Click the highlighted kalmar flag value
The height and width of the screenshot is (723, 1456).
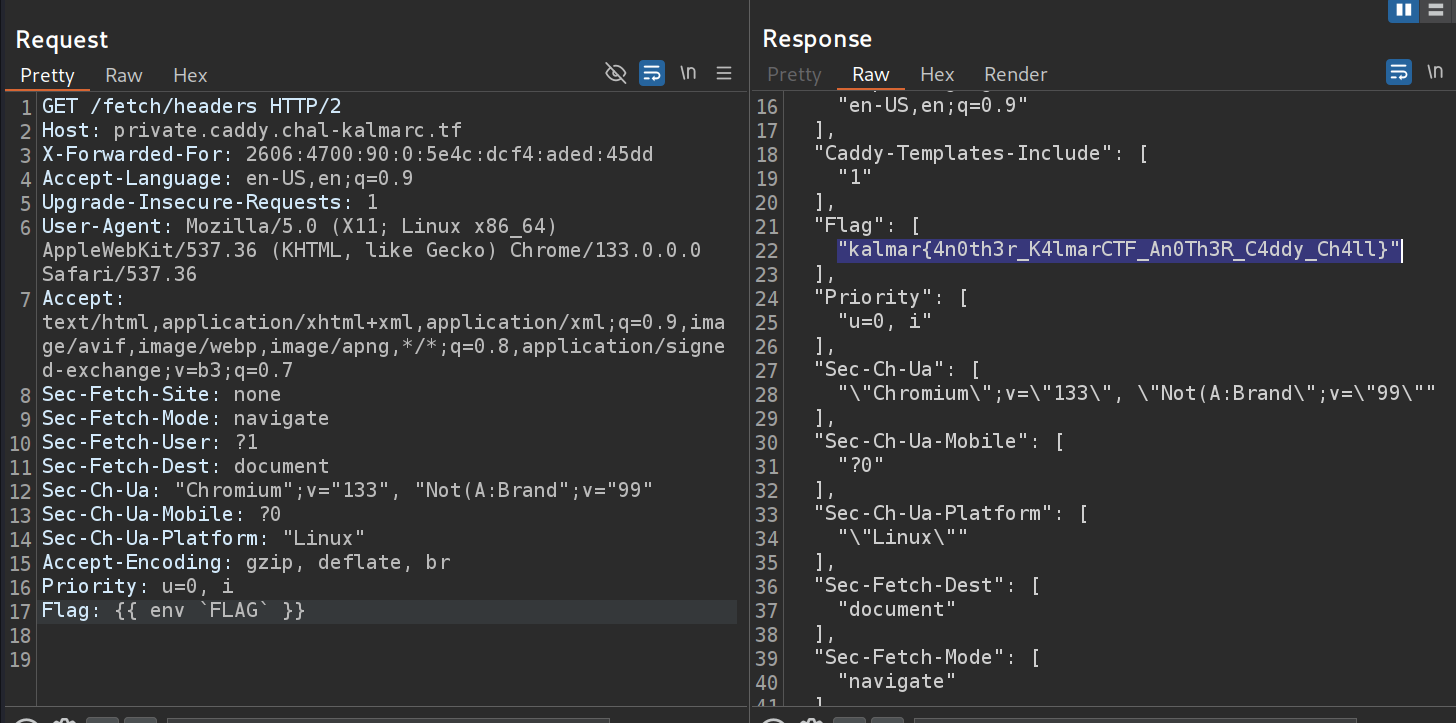coord(1119,250)
